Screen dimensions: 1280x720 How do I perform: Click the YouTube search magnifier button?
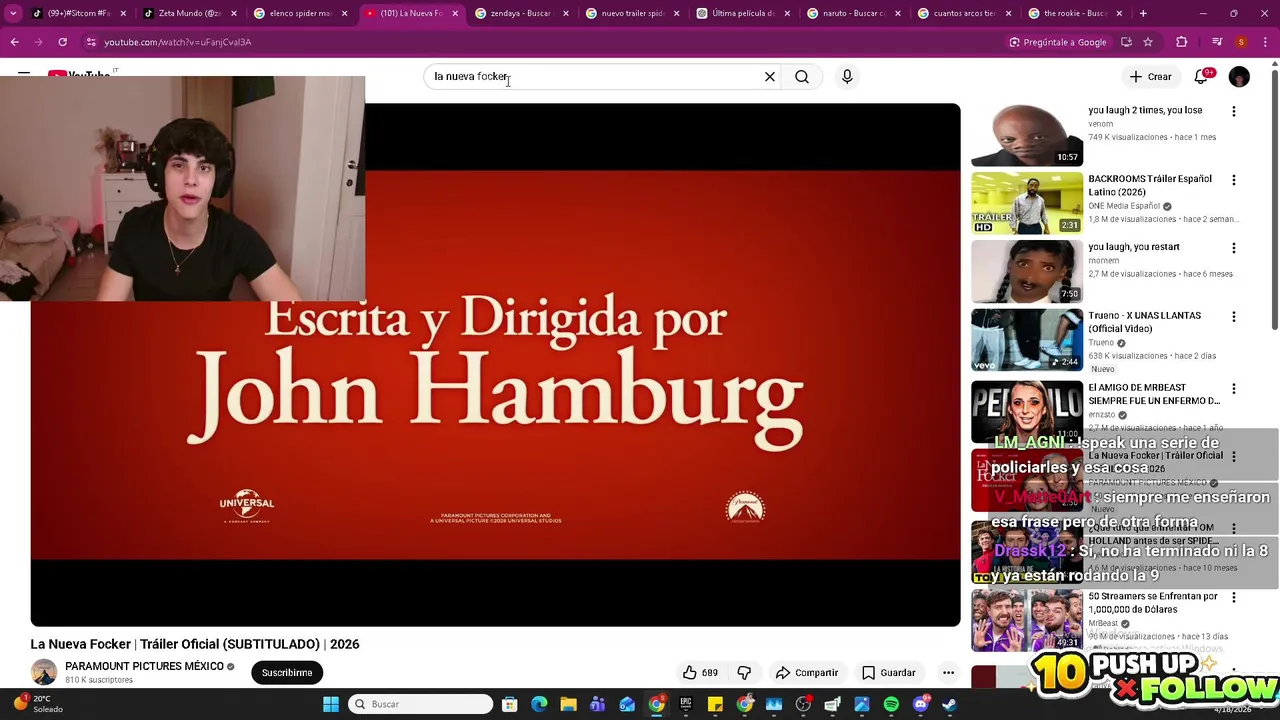point(802,77)
